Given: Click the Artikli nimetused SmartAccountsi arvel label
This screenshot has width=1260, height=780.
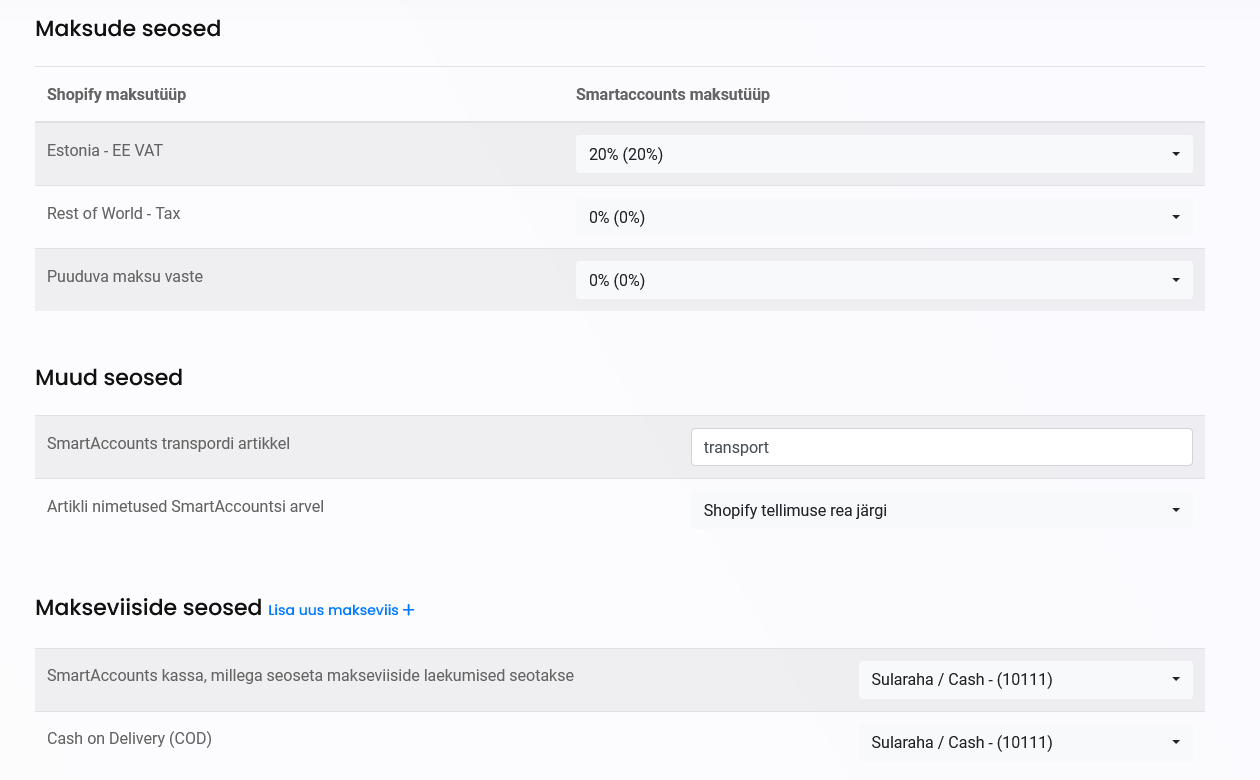Looking at the screenshot, I should 185,507.
